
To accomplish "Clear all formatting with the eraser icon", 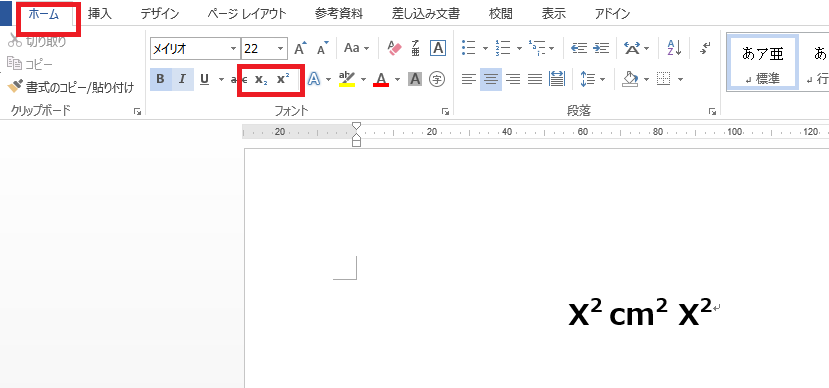I will (394, 49).
